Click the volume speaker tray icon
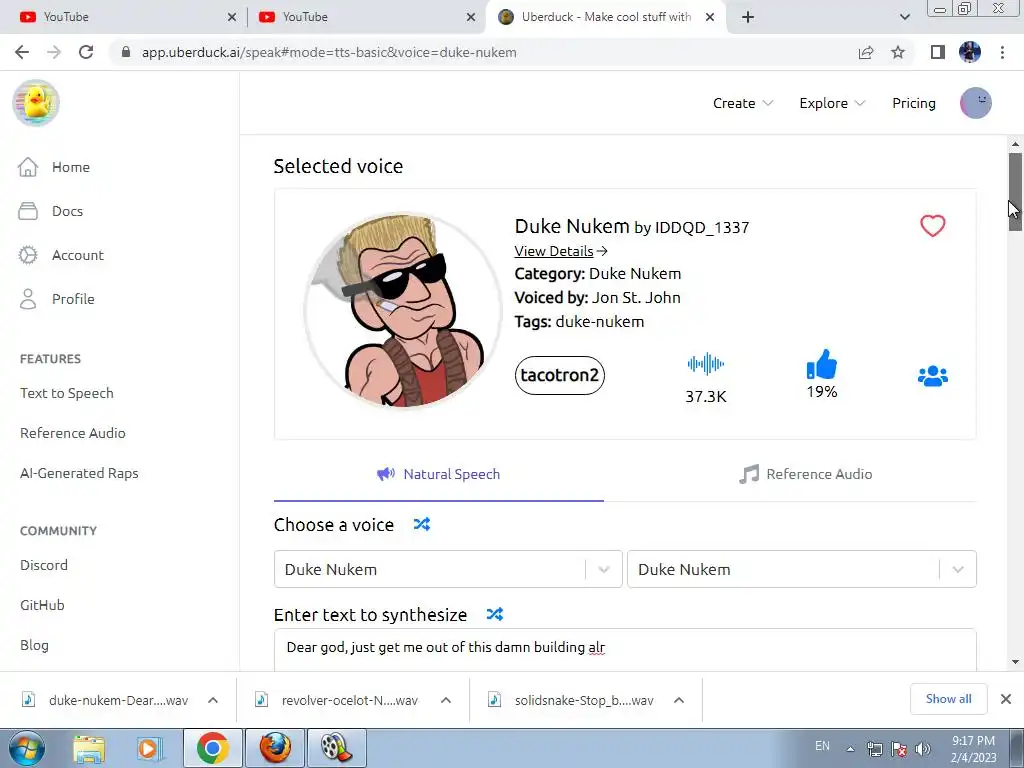Viewport: 1024px width, 768px height. click(x=923, y=749)
